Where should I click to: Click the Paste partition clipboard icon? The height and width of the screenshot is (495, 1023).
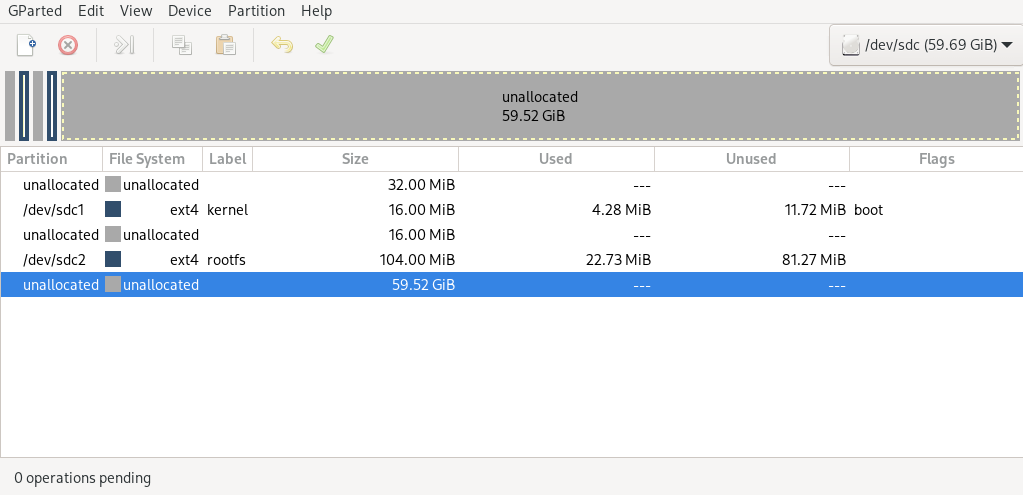click(x=225, y=45)
